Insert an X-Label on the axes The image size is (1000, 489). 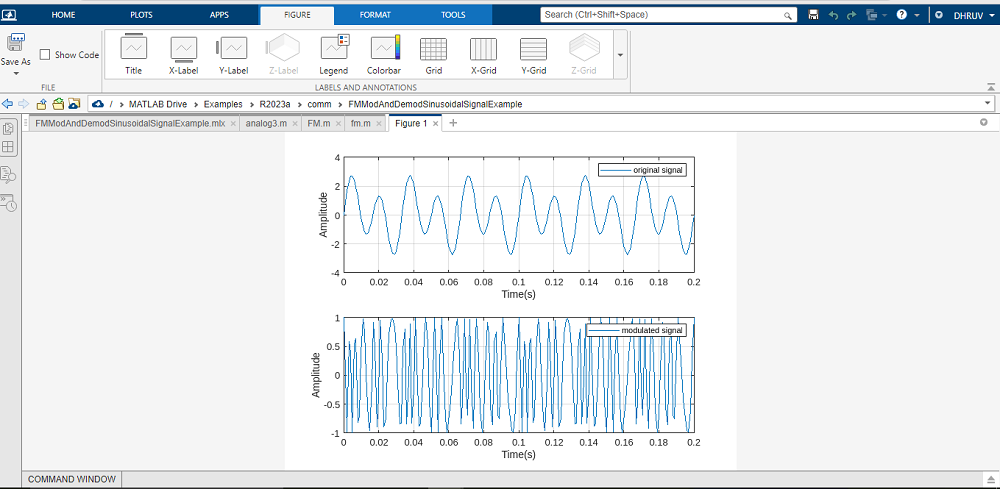tap(183, 55)
